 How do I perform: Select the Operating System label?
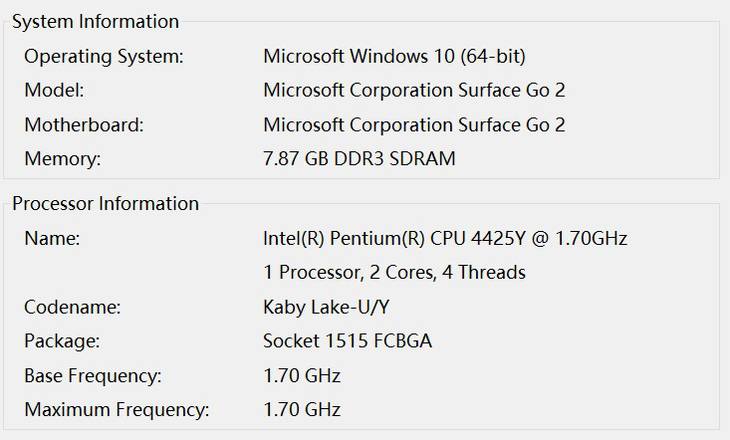click(x=104, y=56)
